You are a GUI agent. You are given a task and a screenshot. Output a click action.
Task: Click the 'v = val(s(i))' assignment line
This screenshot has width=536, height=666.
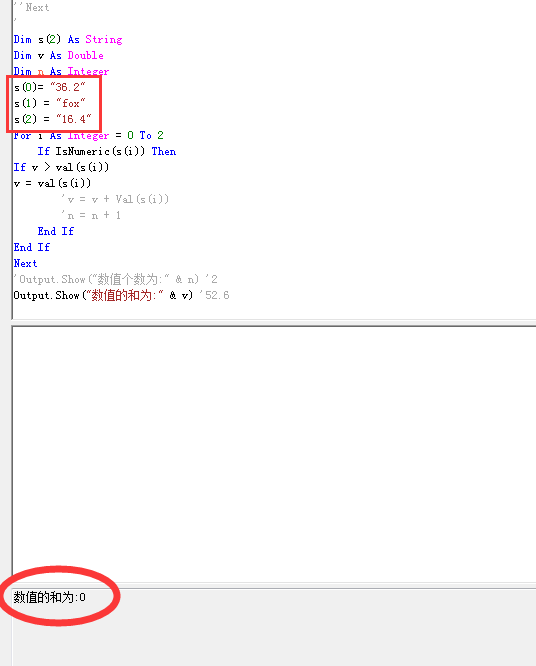52,183
